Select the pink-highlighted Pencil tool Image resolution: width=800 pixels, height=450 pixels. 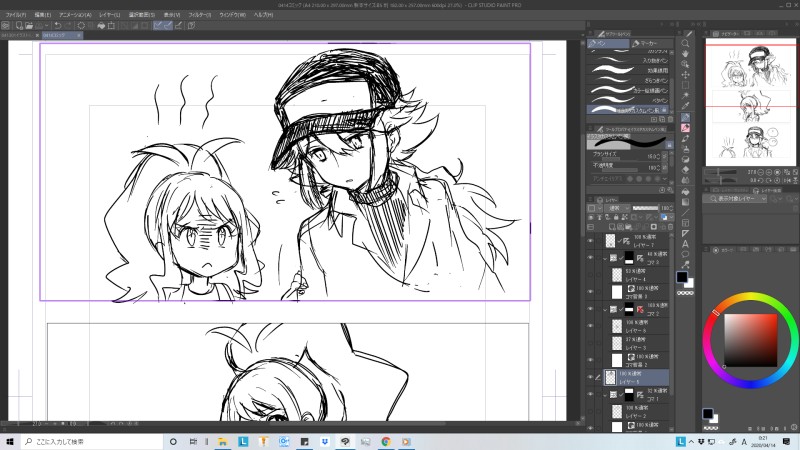685,128
